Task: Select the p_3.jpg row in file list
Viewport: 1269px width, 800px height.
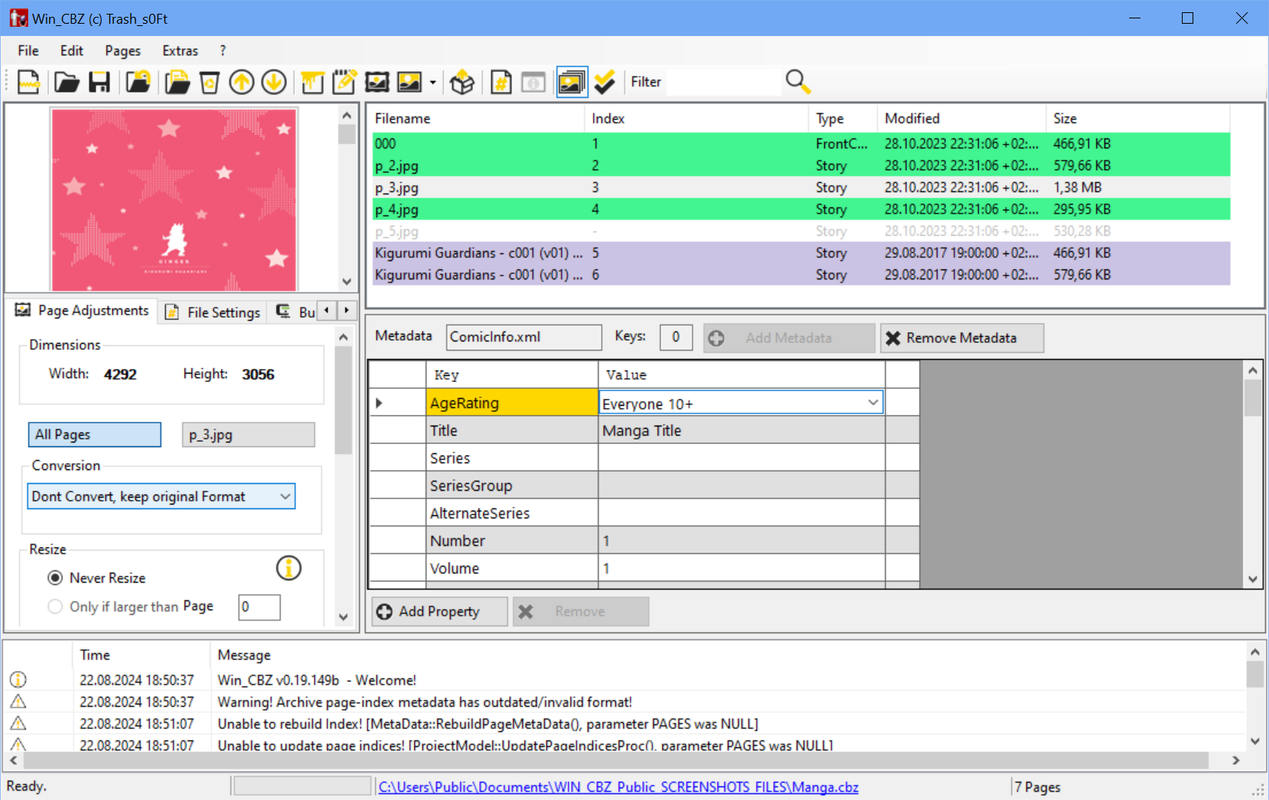Action: coord(801,188)
